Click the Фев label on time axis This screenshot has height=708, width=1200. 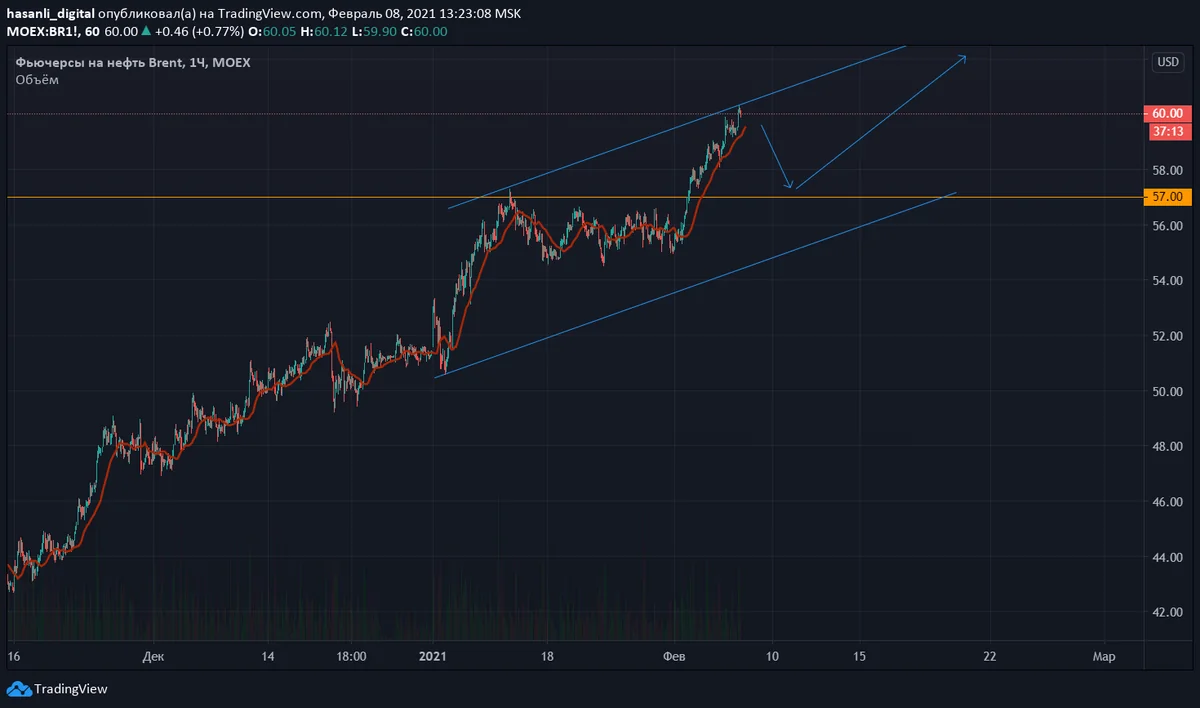[675, 656]
